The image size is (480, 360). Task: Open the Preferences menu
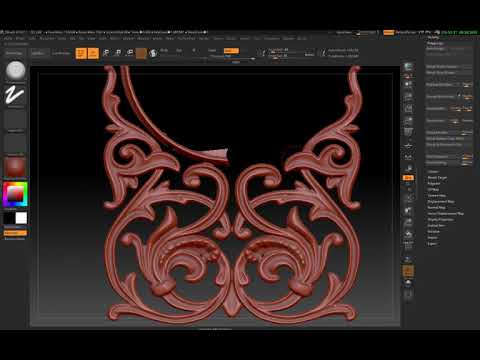186,39
